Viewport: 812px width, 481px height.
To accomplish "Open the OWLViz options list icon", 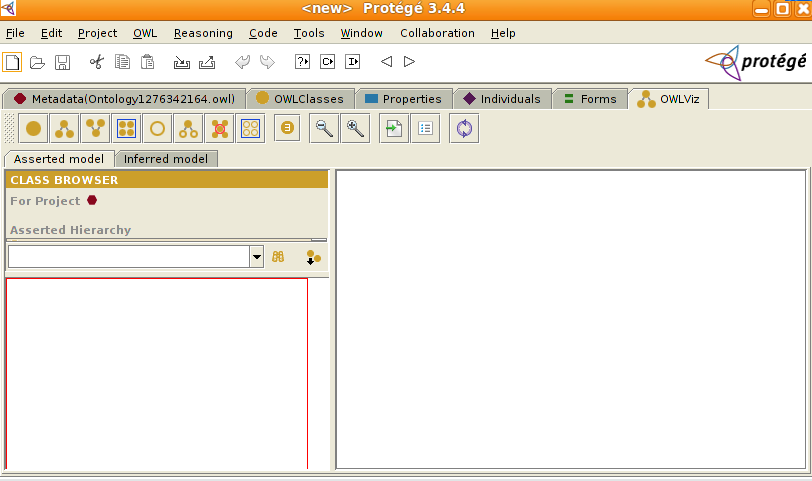I will click(425, 128).
